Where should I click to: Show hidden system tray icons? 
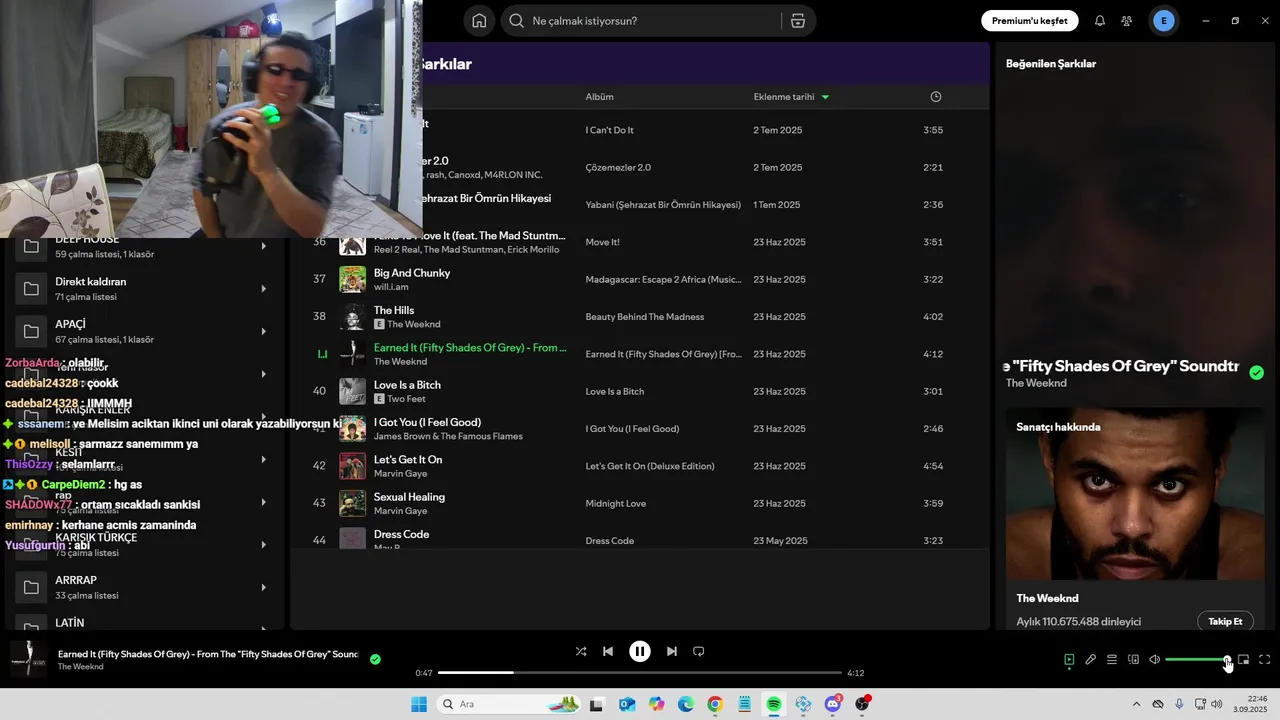point(1136,704)
